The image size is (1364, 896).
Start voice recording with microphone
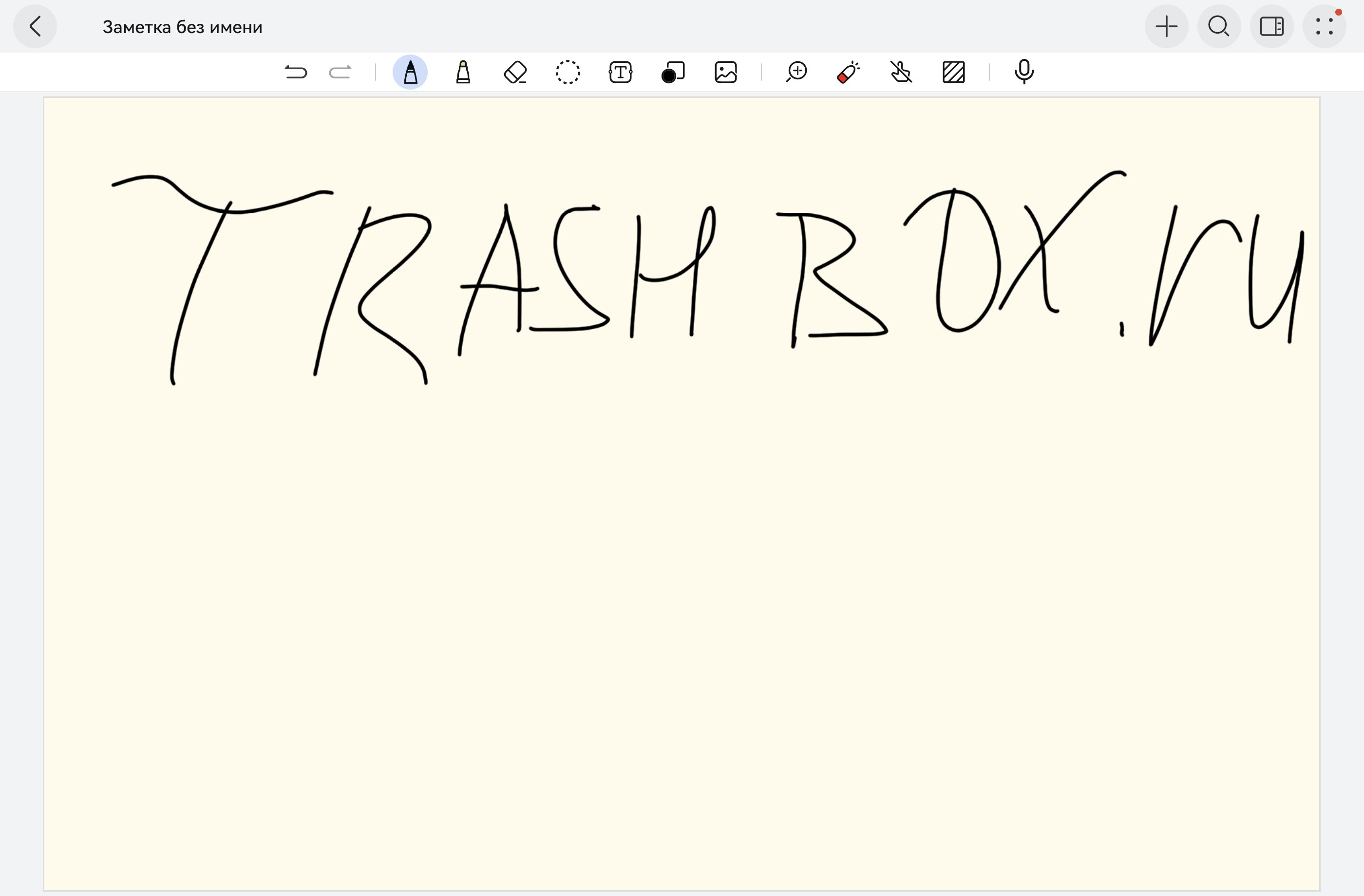click(x=1024, y=72)
